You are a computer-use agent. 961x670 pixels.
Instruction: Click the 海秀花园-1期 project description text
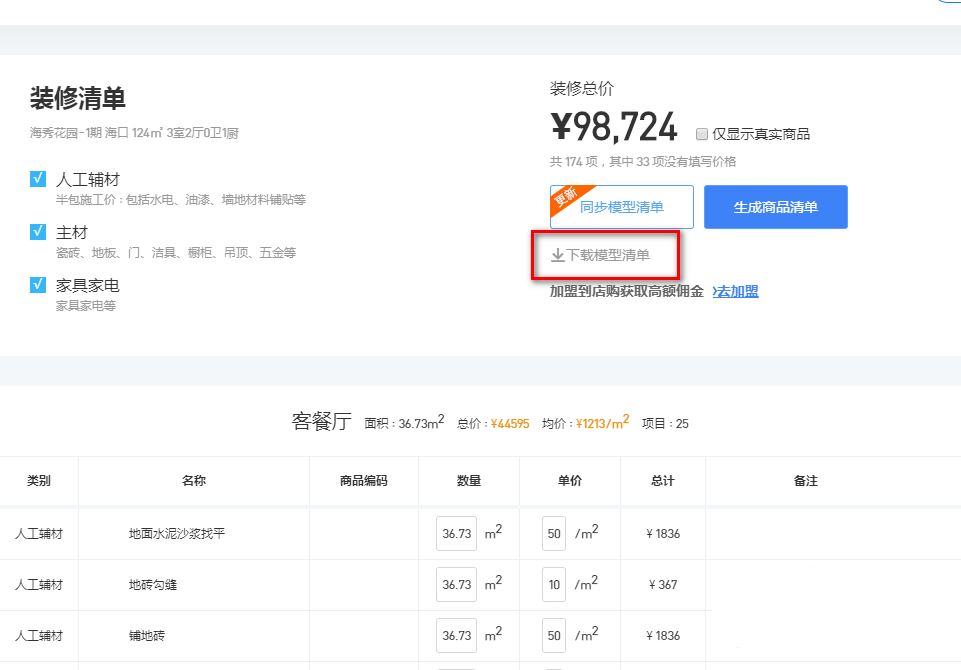coord(134,132)
